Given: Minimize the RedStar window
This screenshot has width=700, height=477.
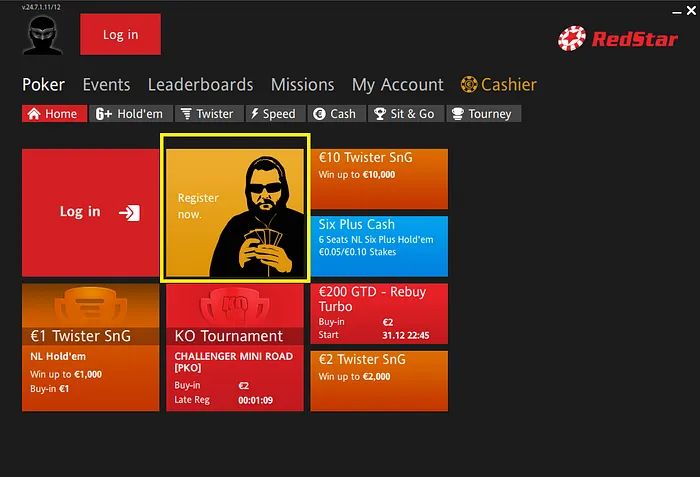Looking at the screenshot, I should (x=677, y=12).
